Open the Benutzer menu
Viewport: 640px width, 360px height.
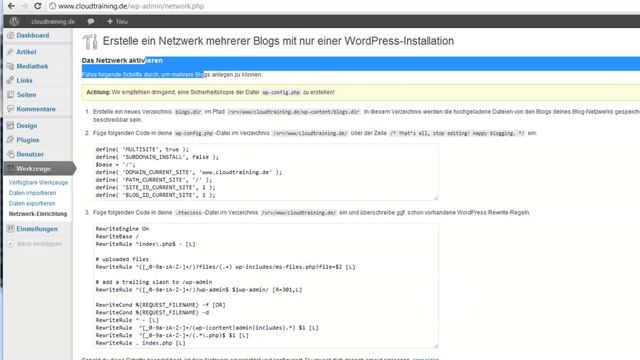click(x=30, y=154)
